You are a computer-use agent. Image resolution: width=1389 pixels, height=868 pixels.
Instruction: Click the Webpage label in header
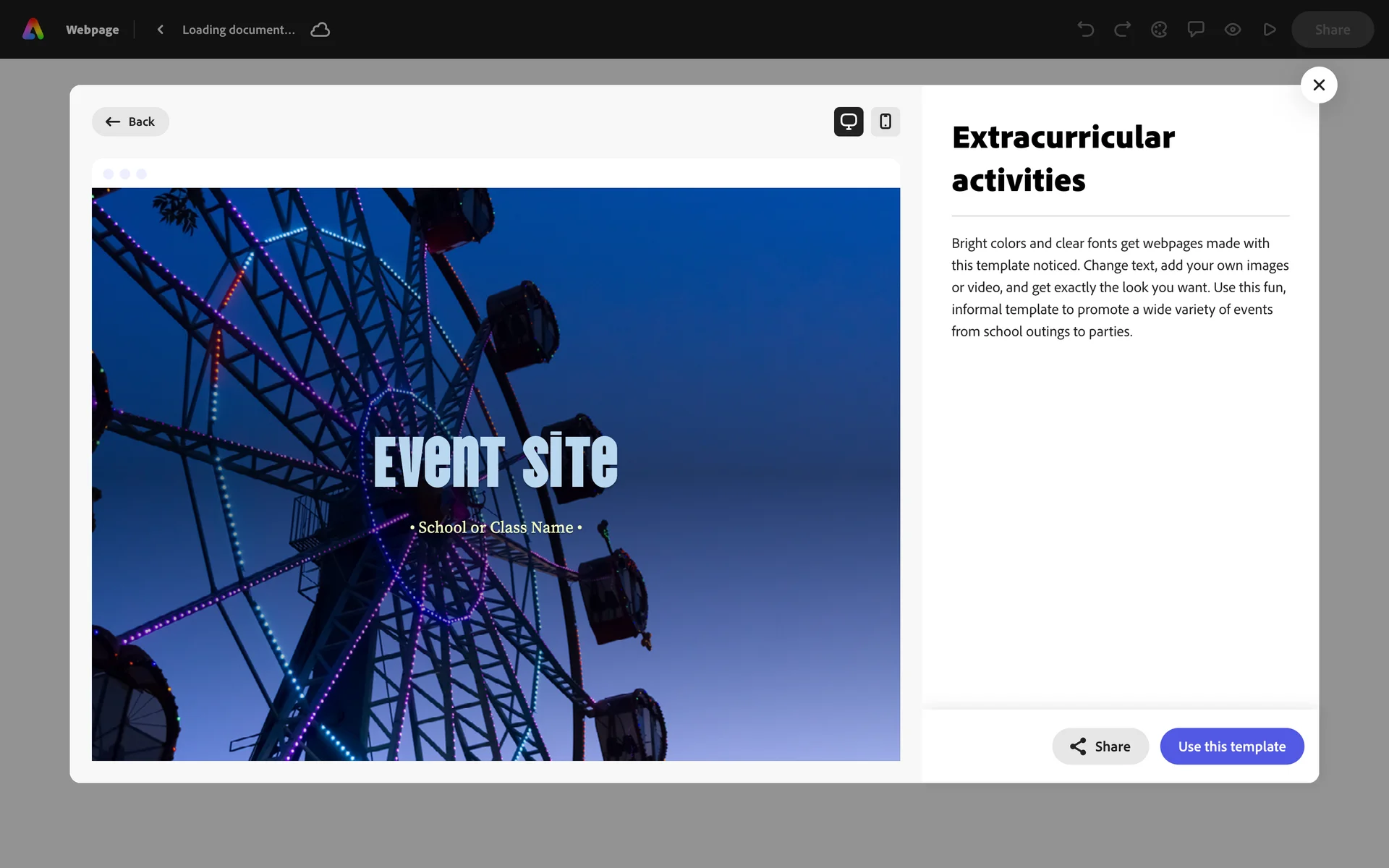point(92,30)
